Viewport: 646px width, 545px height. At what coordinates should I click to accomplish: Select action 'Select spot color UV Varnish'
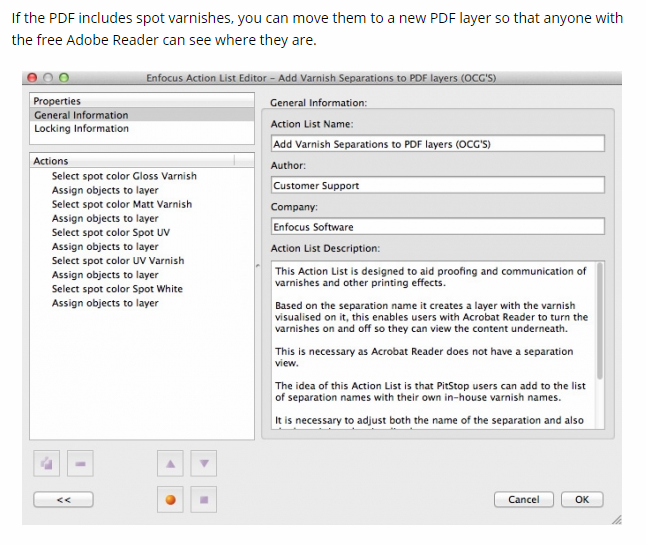click(x=118, y=260)
